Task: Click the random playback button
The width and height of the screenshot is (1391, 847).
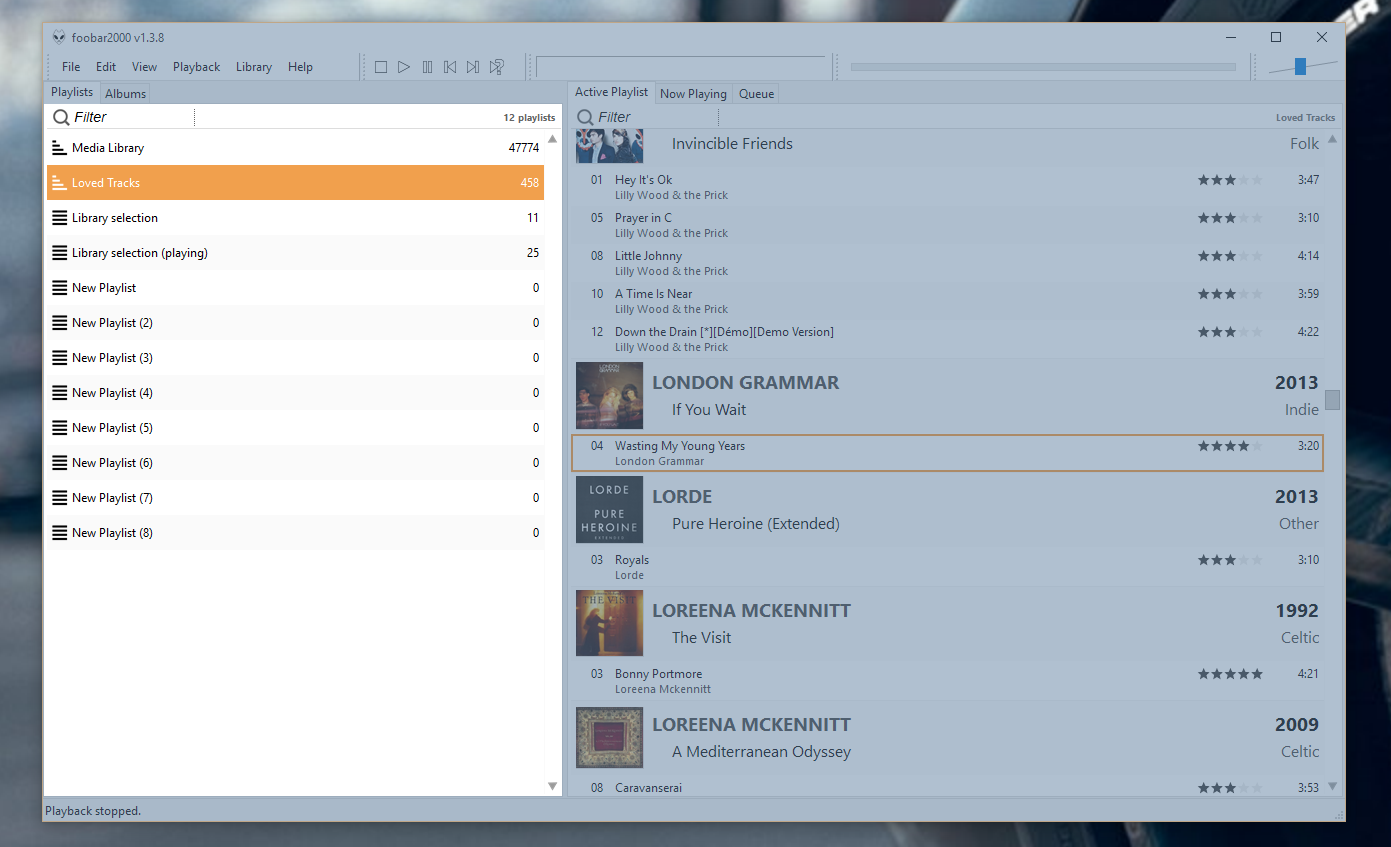Action: pos(496,67)
